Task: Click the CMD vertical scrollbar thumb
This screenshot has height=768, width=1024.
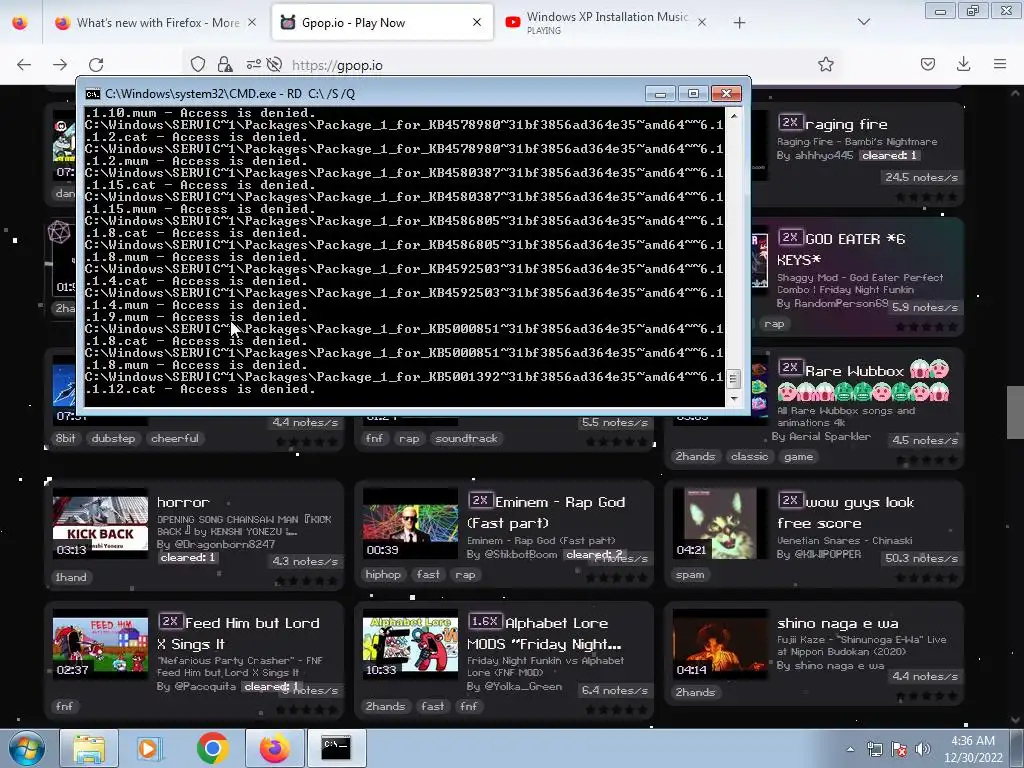Action: point(733,378)
